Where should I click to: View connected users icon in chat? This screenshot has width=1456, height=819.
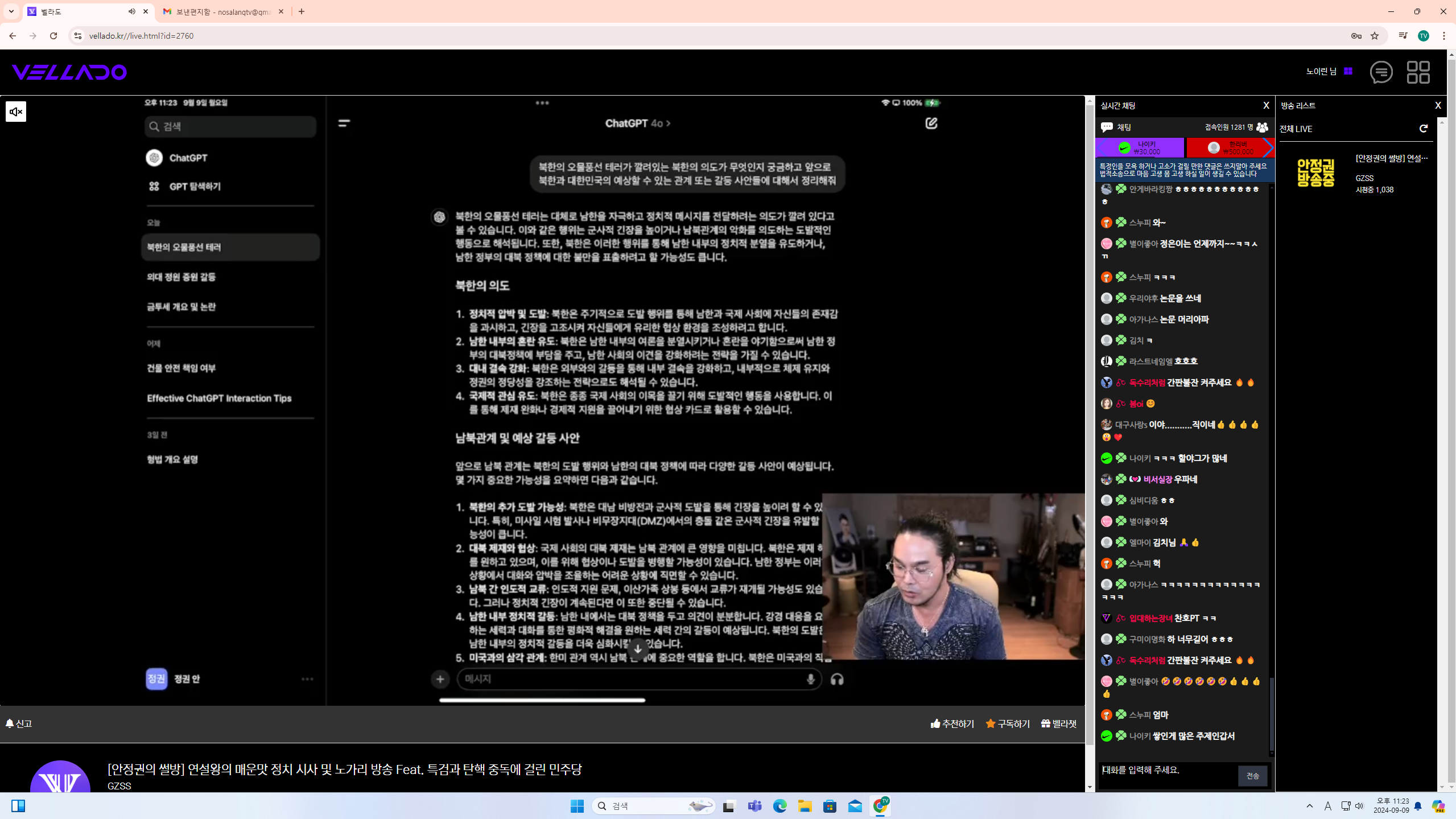pos(1262,127)
